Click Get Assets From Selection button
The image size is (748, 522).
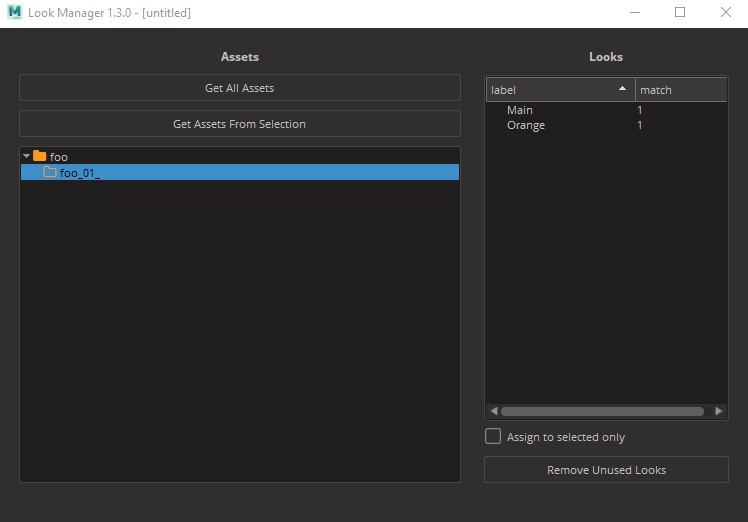pos(239,124)
